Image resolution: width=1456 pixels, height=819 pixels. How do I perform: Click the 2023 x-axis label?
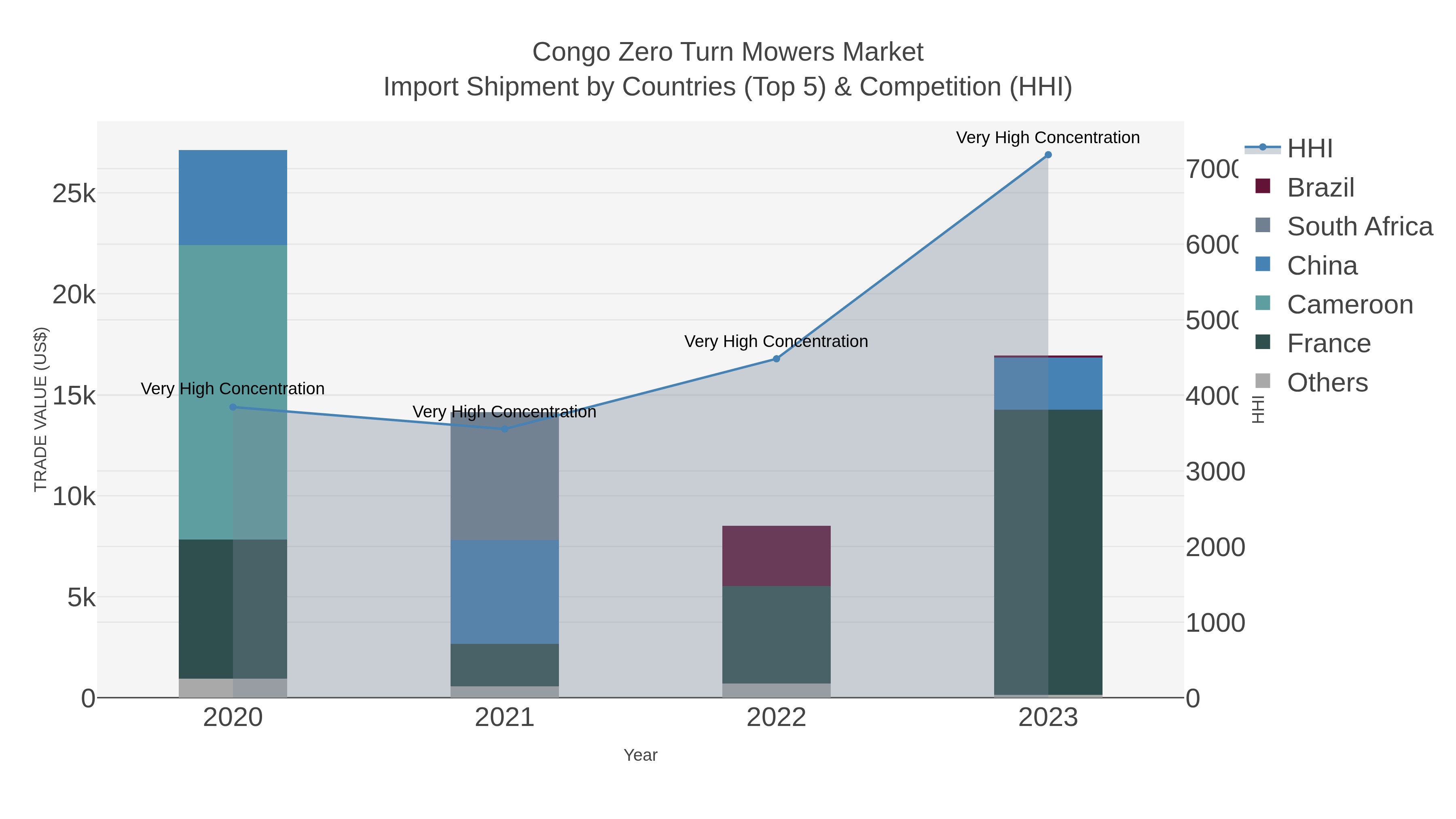1048,718
